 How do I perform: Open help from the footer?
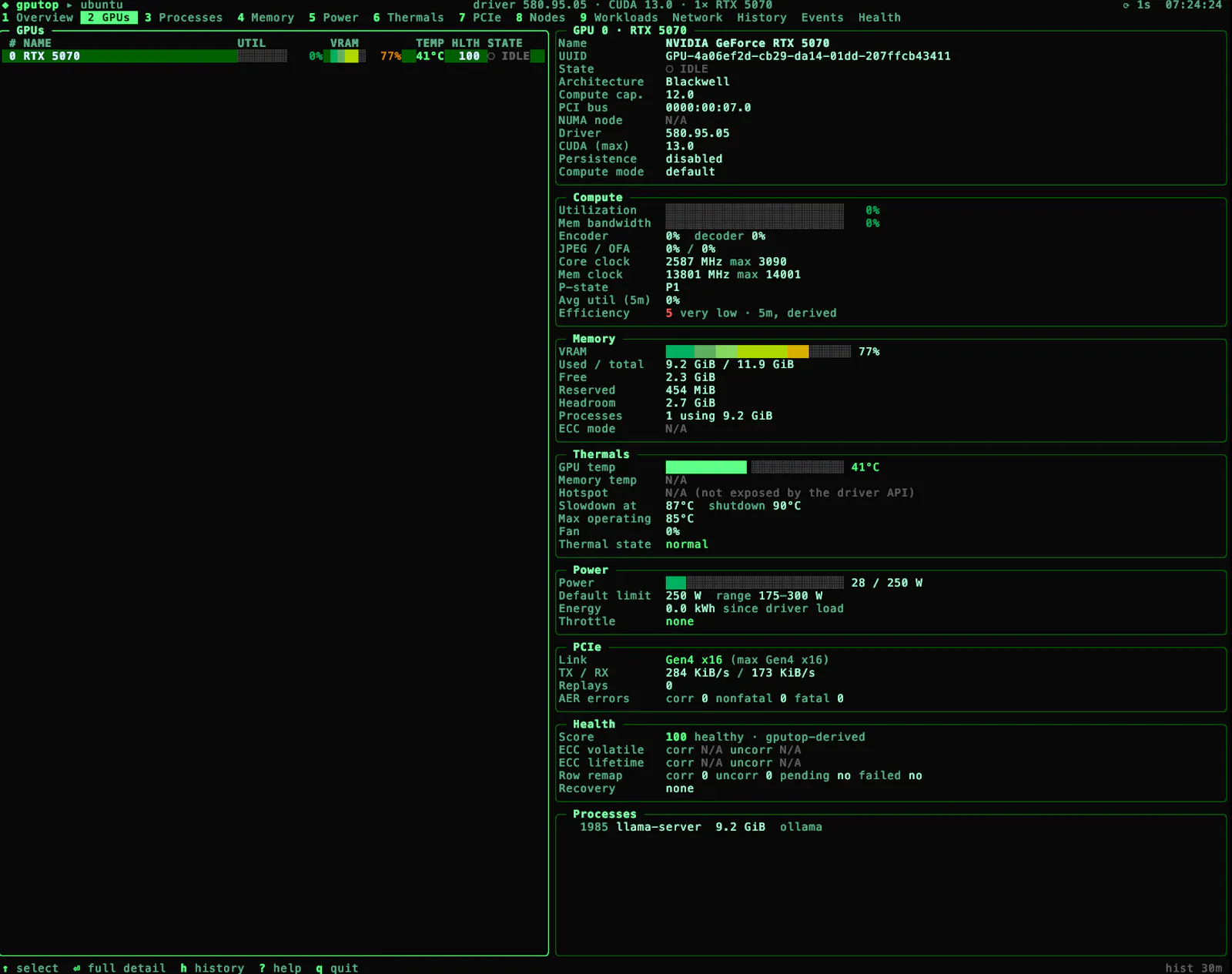[280, 968]
